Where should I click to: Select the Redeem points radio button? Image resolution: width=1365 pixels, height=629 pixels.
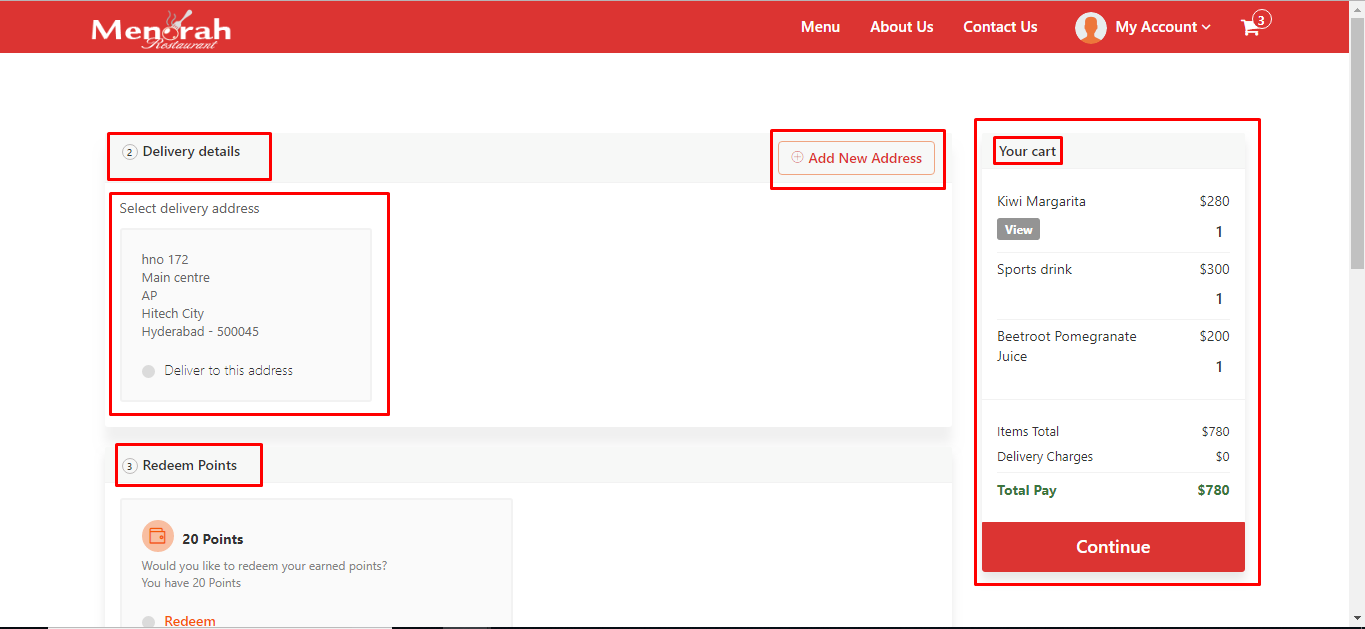pos(149,621)
